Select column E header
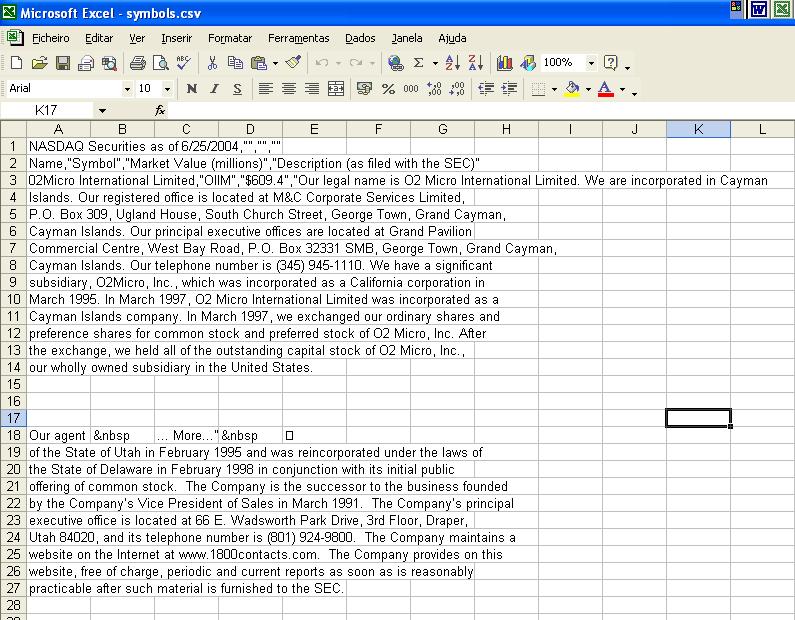 coord(314,129)
